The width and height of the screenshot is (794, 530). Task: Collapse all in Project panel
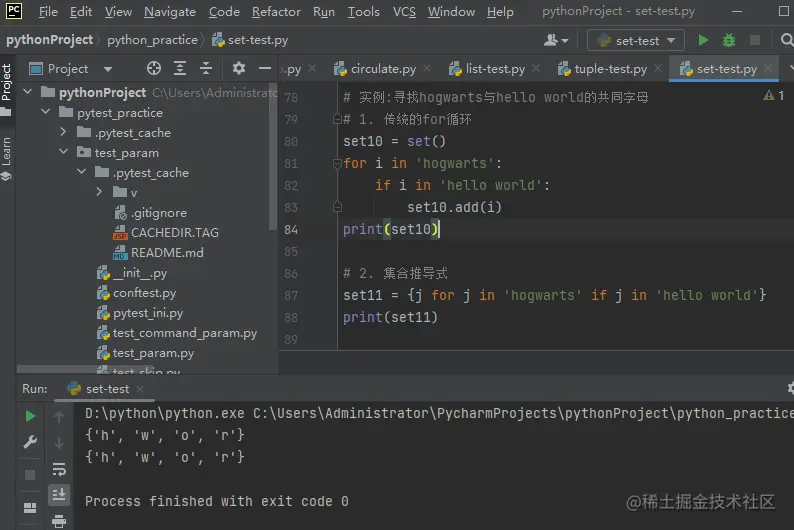coord(206,68)
